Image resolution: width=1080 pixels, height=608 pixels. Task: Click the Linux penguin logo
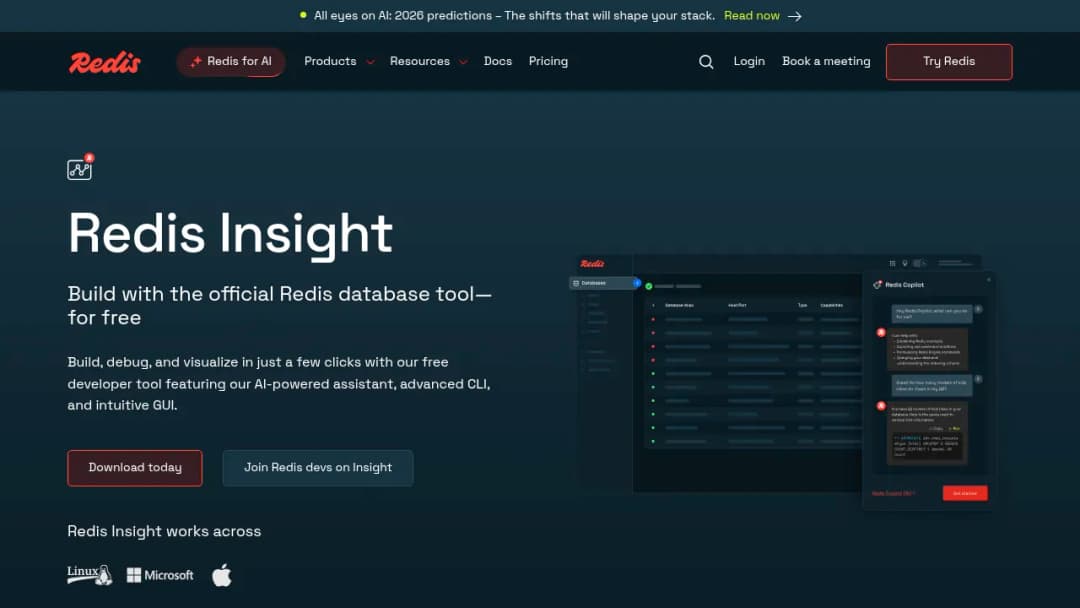[x=90, y=575]
